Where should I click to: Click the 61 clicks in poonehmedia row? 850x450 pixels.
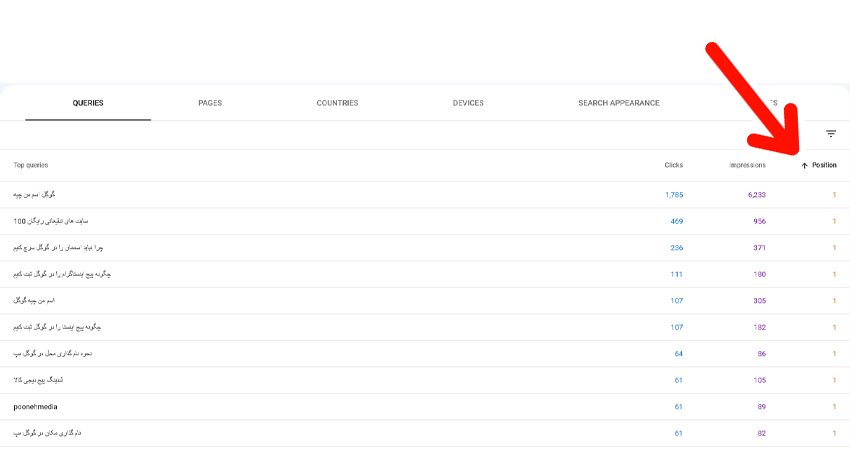click(x=679, y=407)
